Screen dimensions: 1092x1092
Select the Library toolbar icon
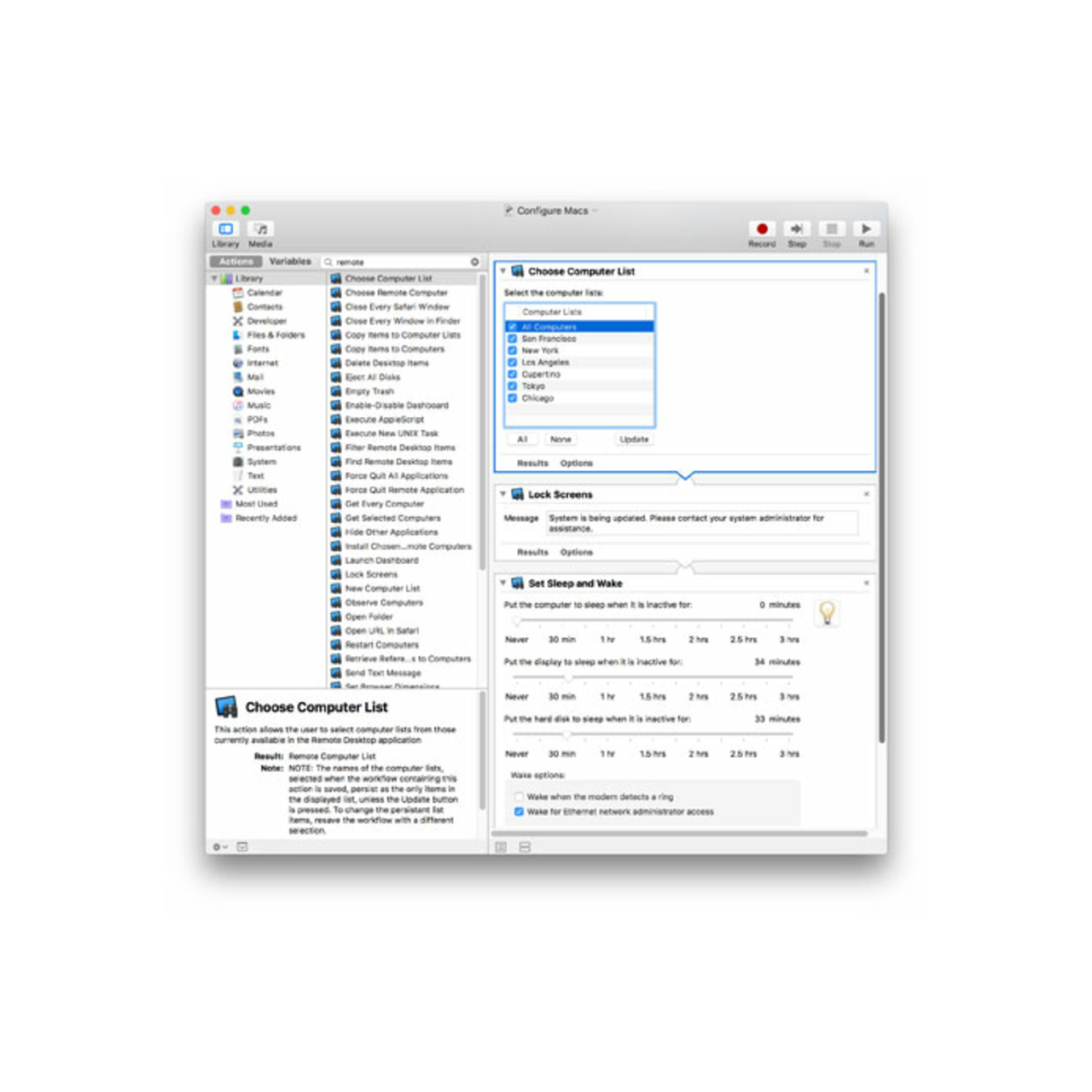pyautogui.click(x=225, y=229)
